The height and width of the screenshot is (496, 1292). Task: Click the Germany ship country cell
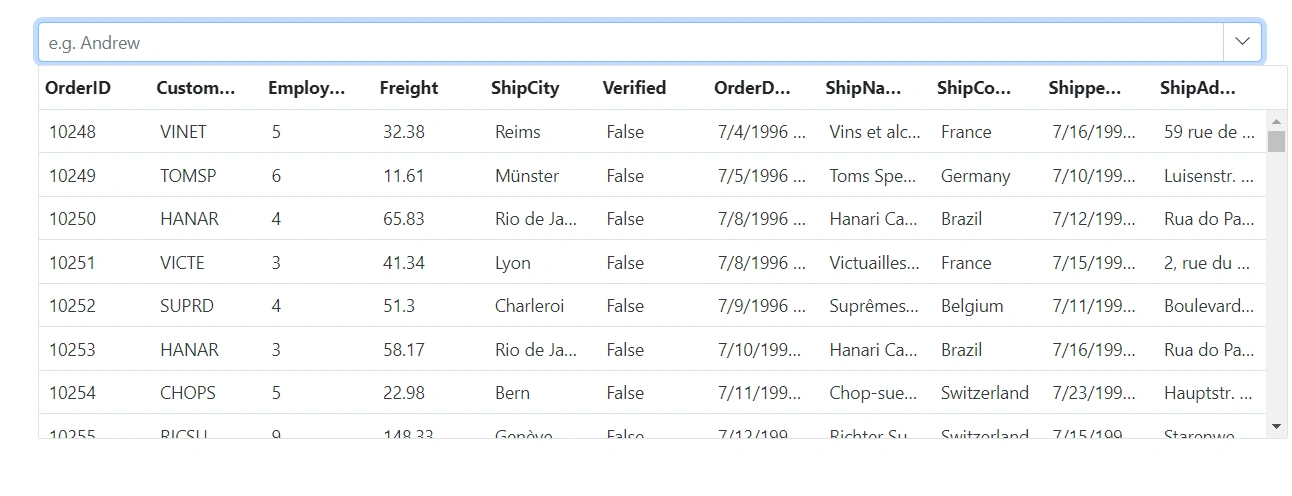(x=975, y=176)
